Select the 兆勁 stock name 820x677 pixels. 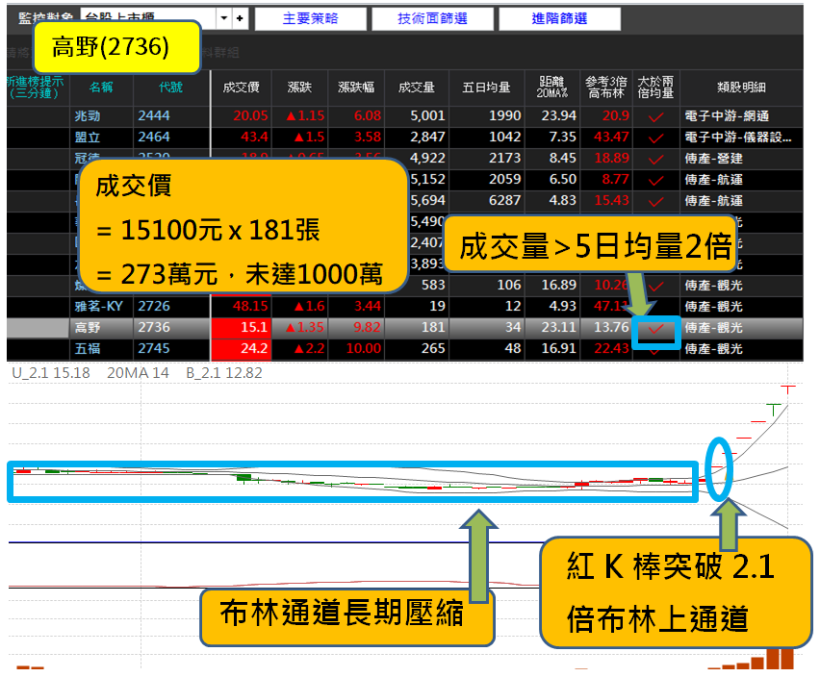pos(87,116)
